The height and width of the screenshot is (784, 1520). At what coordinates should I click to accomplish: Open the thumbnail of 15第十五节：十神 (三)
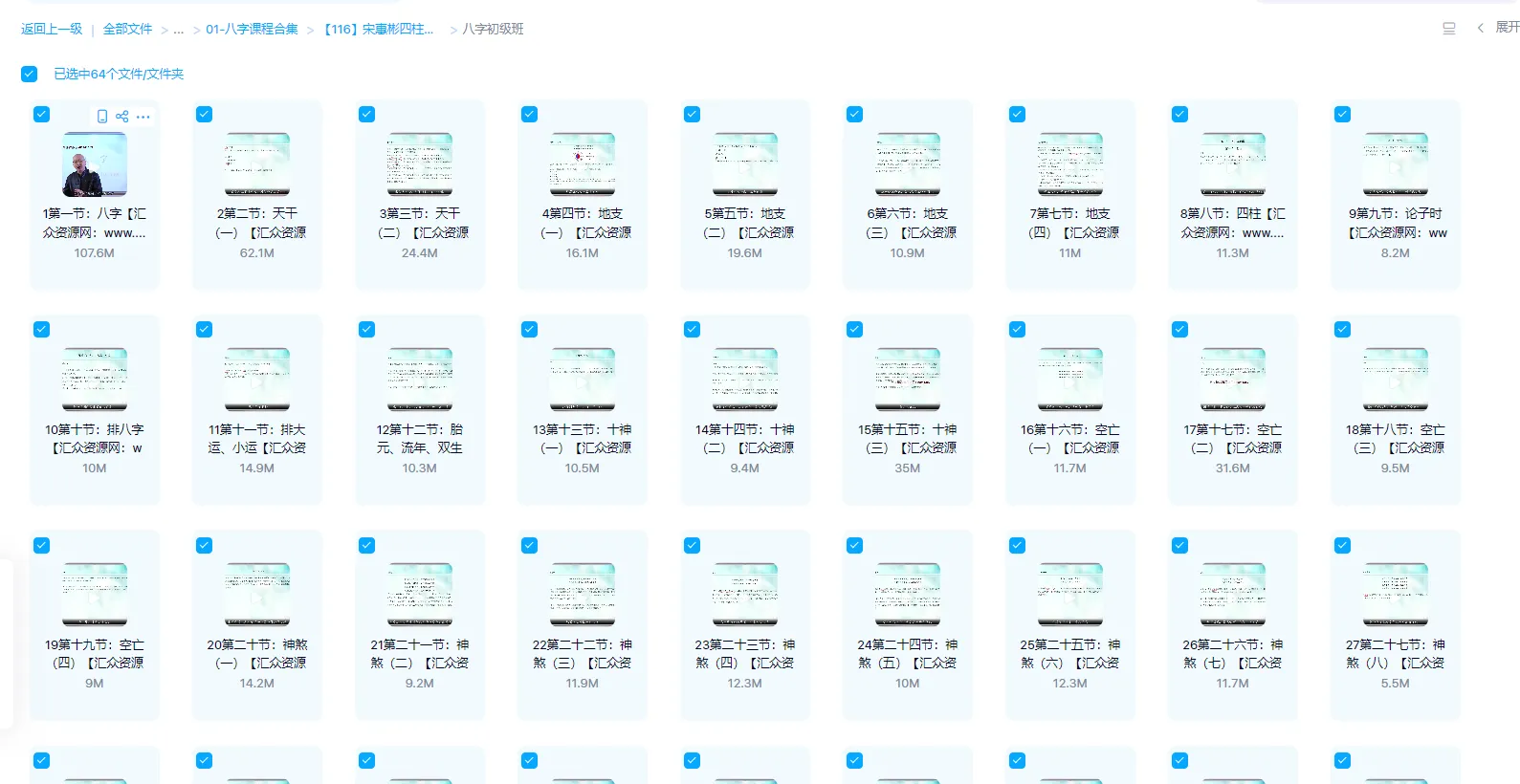pyautogui.click(x=908, y=380)
